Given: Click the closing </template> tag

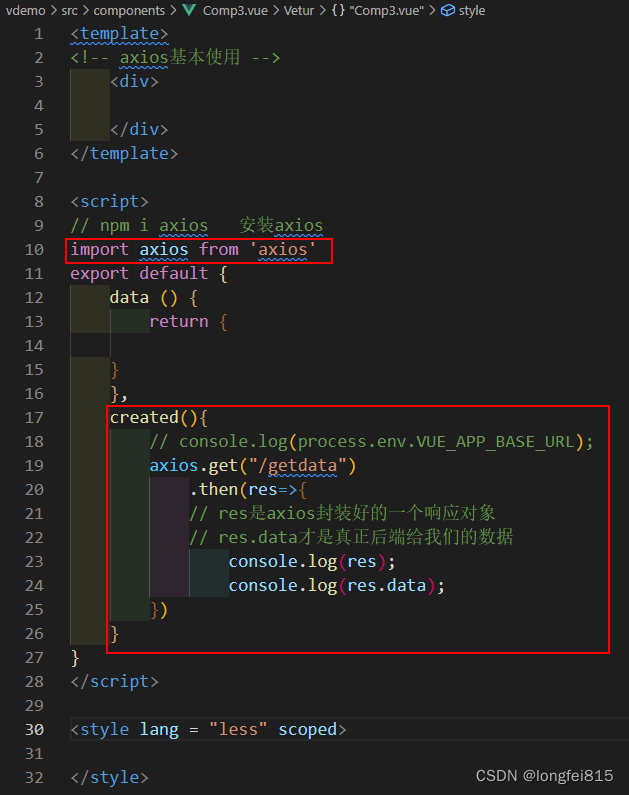Looking at the screenshot, I should [x=124, y=153].
